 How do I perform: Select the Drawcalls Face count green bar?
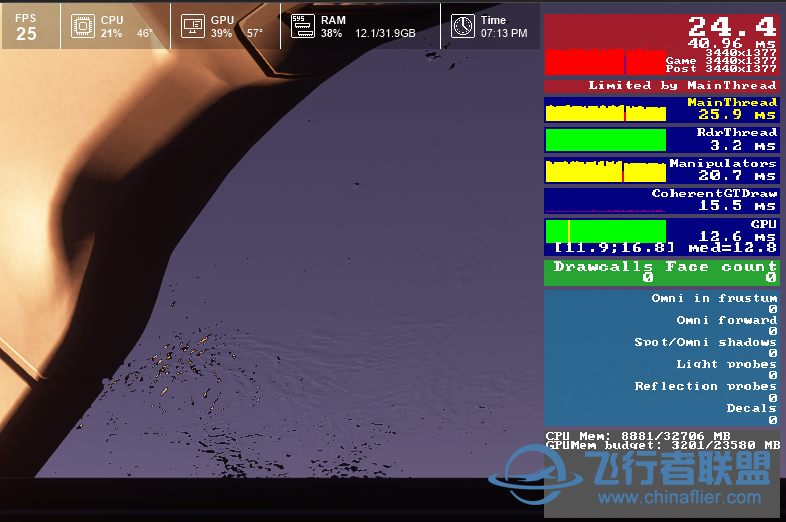[661, 272]
